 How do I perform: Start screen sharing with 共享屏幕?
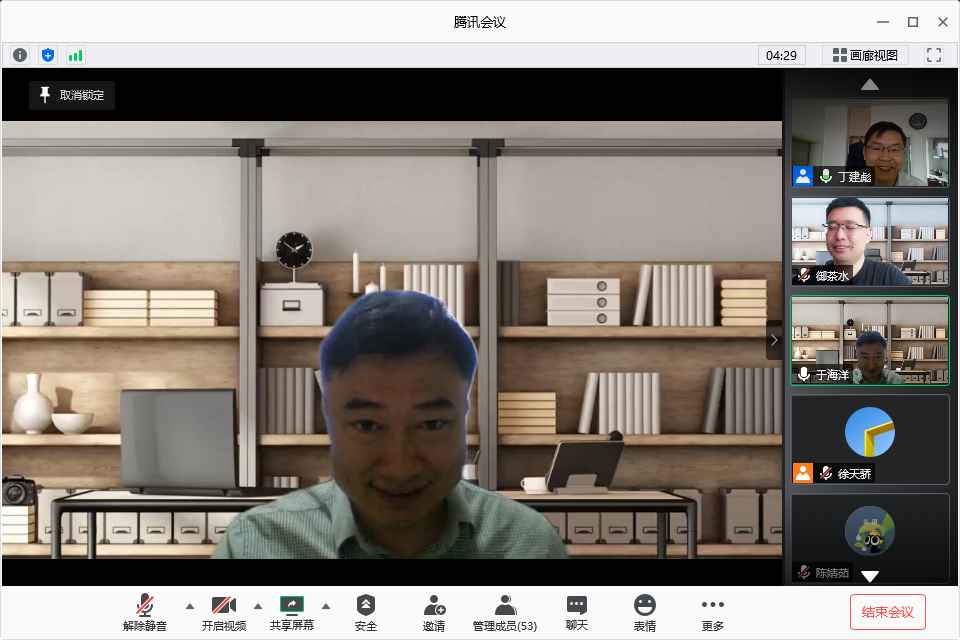pyautogui.click(x=291, y=612)
